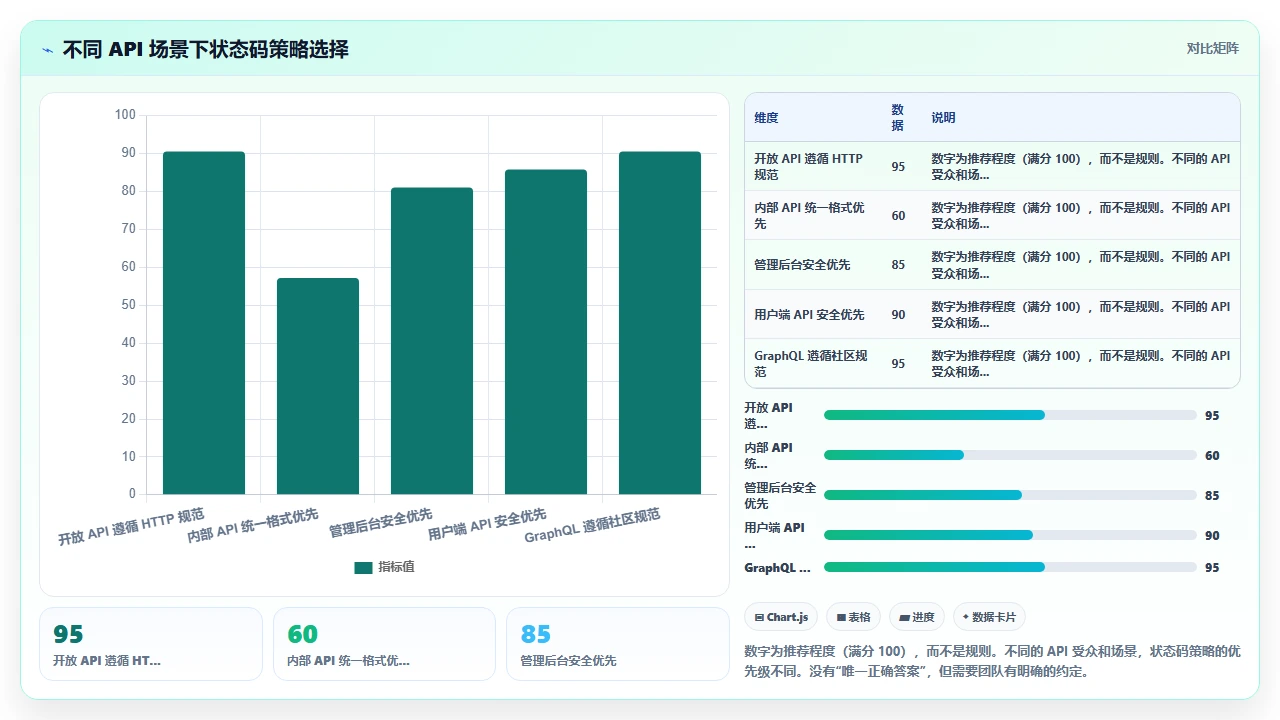Select the 数据卡片 tag
The height and width of the screenshot is (720, 1280).
point(990,617)
